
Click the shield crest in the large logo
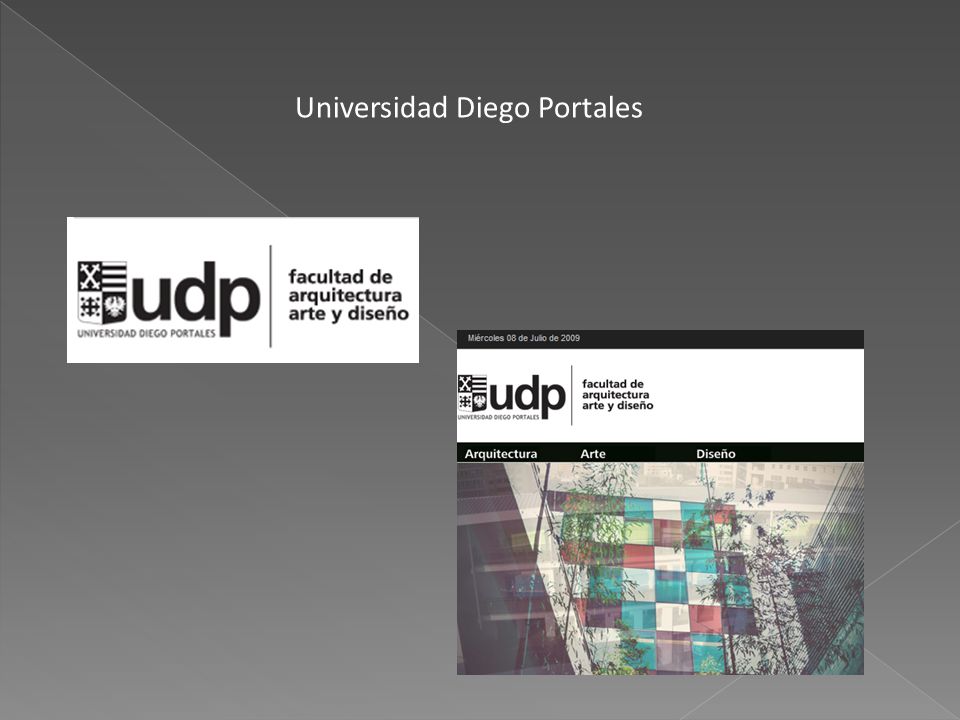102,293
